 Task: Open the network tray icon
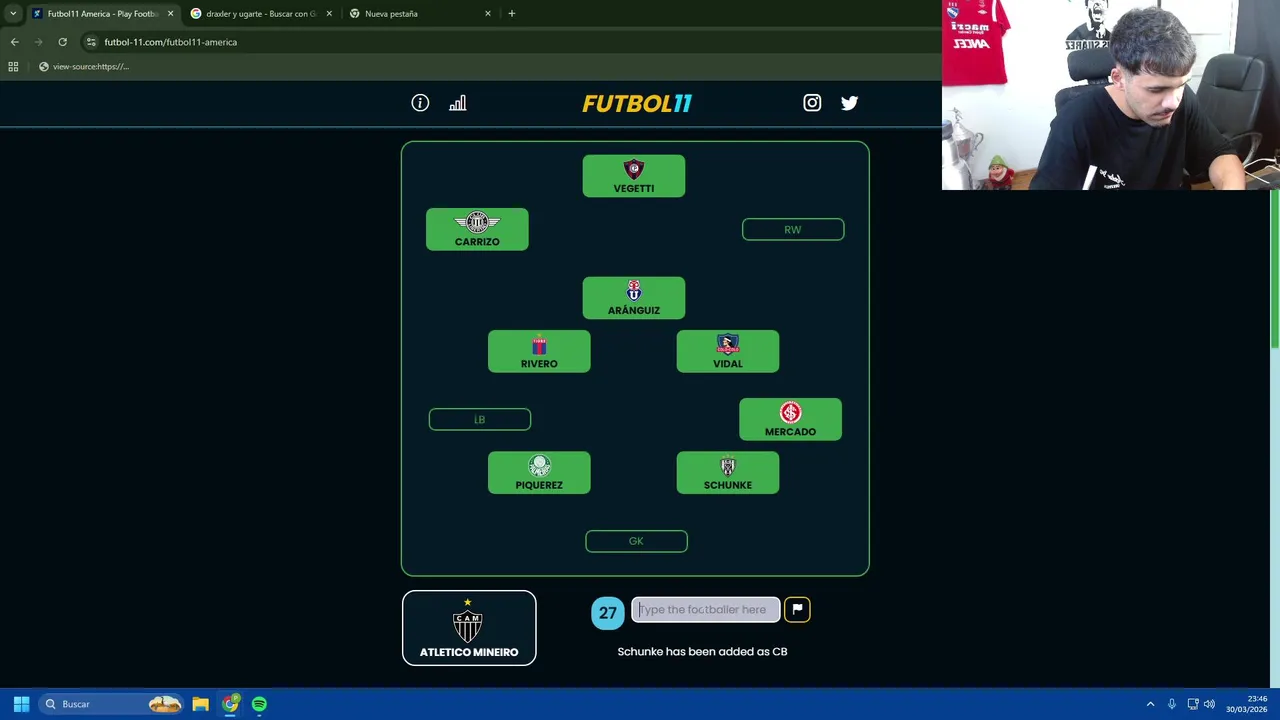coord(1192,704)
